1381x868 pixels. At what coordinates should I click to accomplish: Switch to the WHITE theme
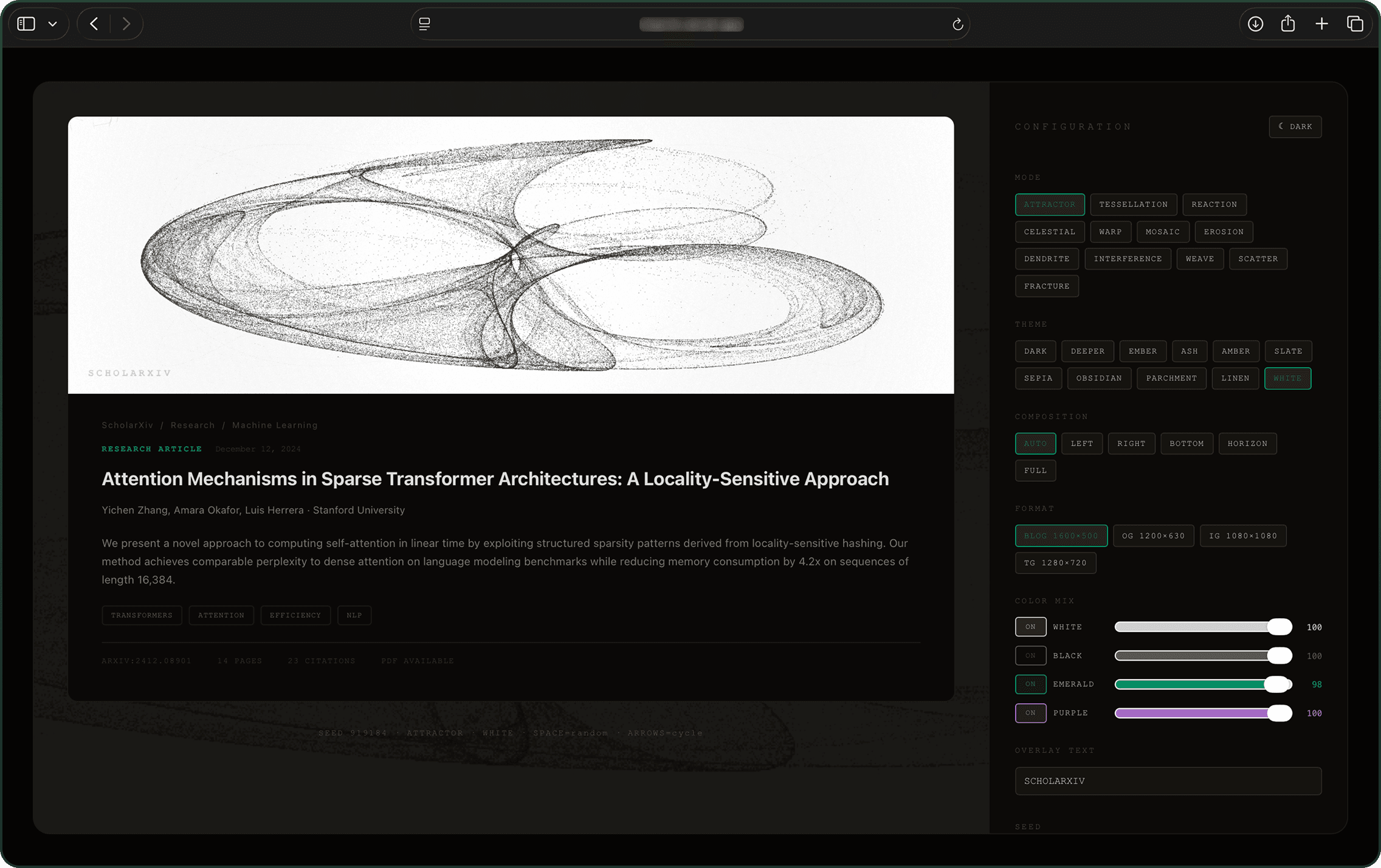pyautogui.click(x=1287, y=379)
